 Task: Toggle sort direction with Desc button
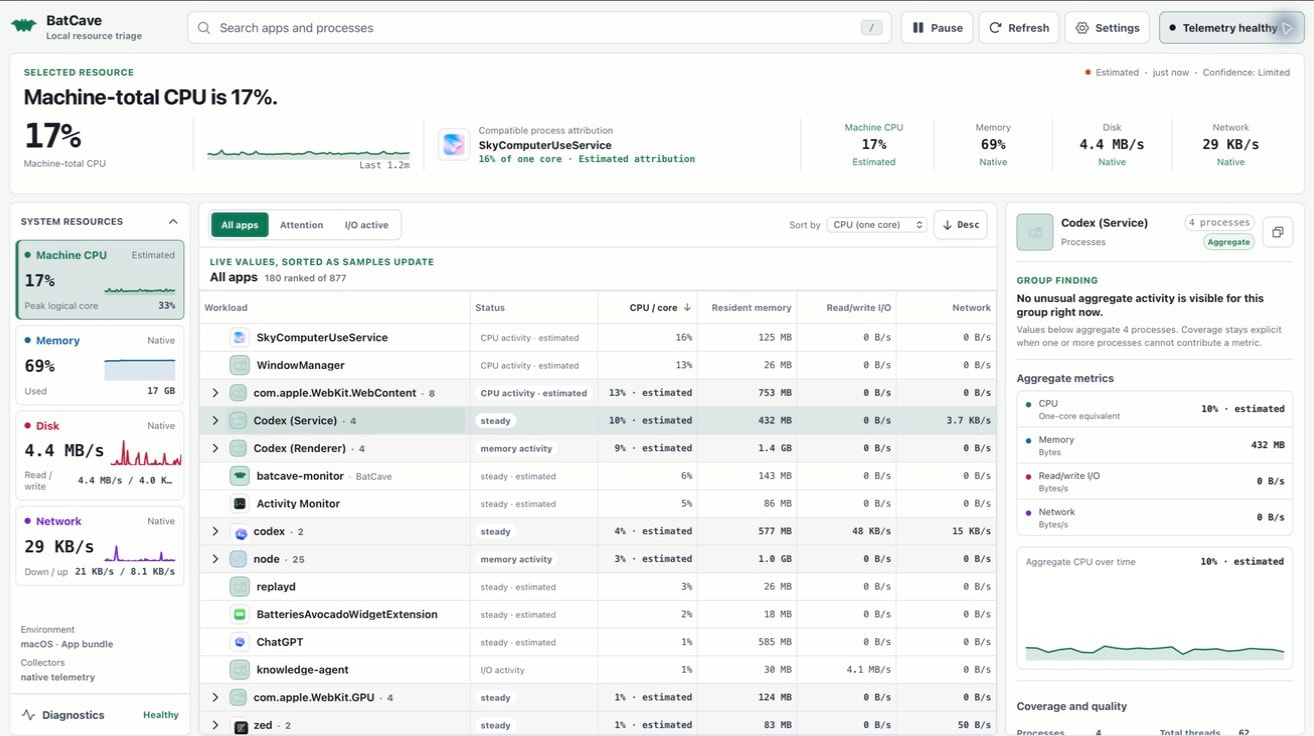pos(960,225)
